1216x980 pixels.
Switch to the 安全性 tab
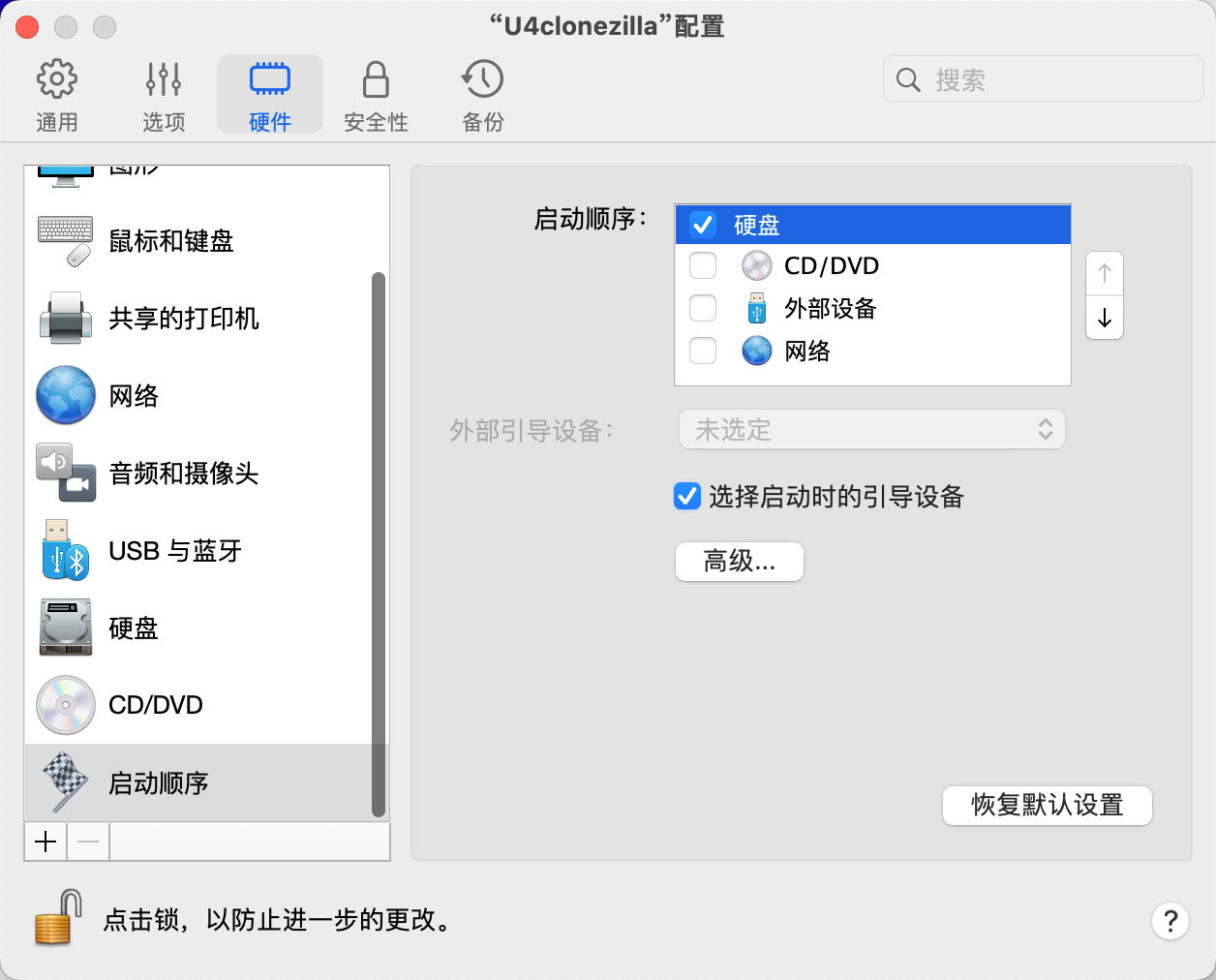click(376, 95)
